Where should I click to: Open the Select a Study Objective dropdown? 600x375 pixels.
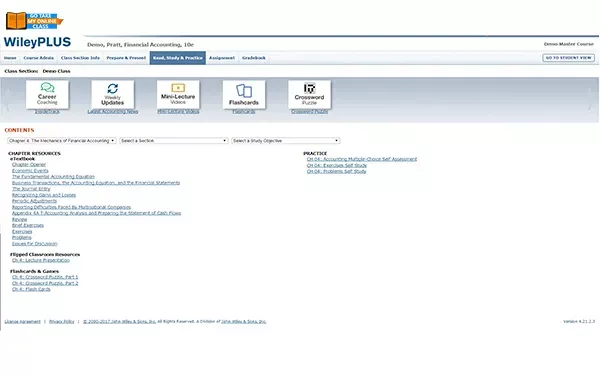pos(286,141)
